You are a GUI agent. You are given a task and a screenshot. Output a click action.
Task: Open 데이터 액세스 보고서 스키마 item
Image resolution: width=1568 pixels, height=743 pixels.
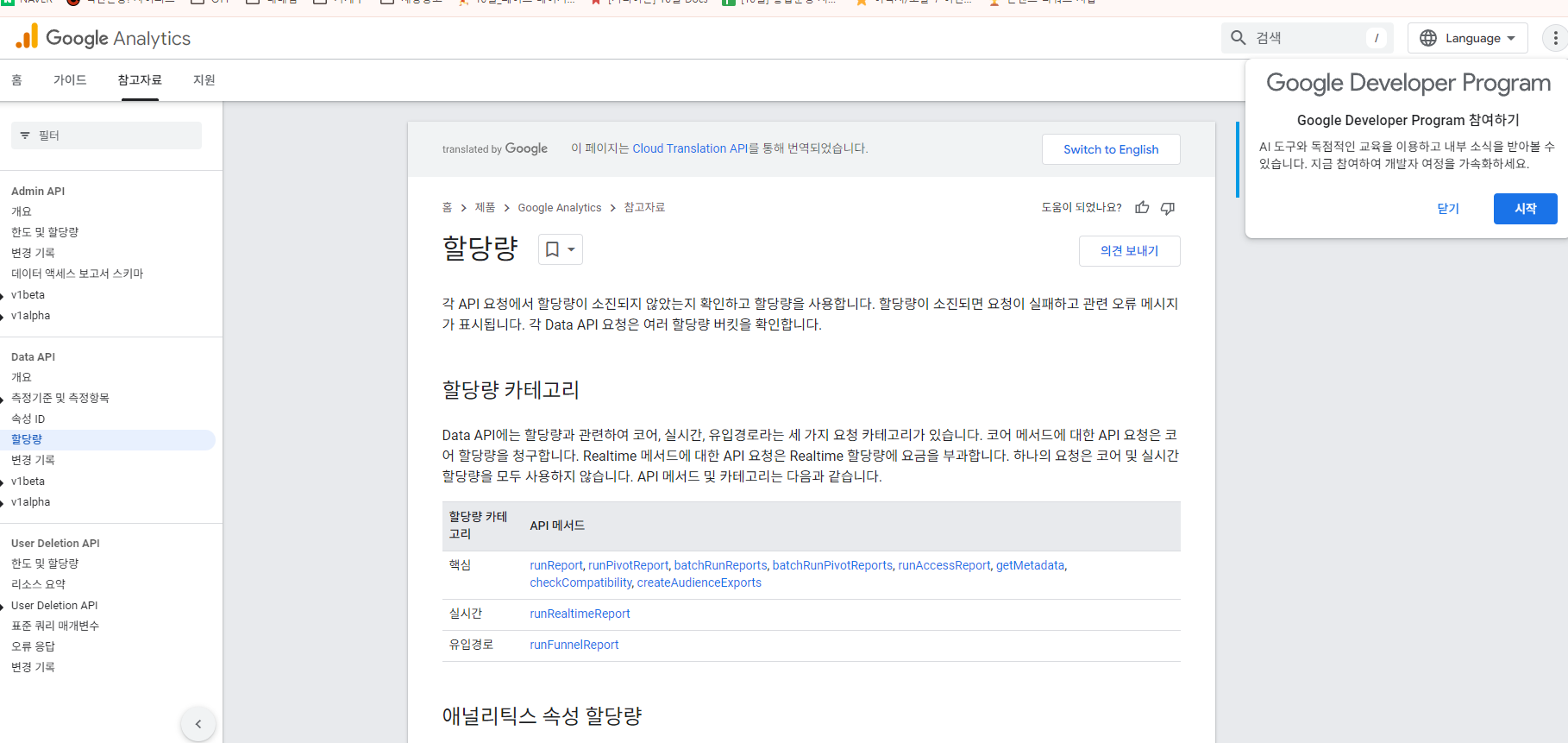[x=78, y=274]
